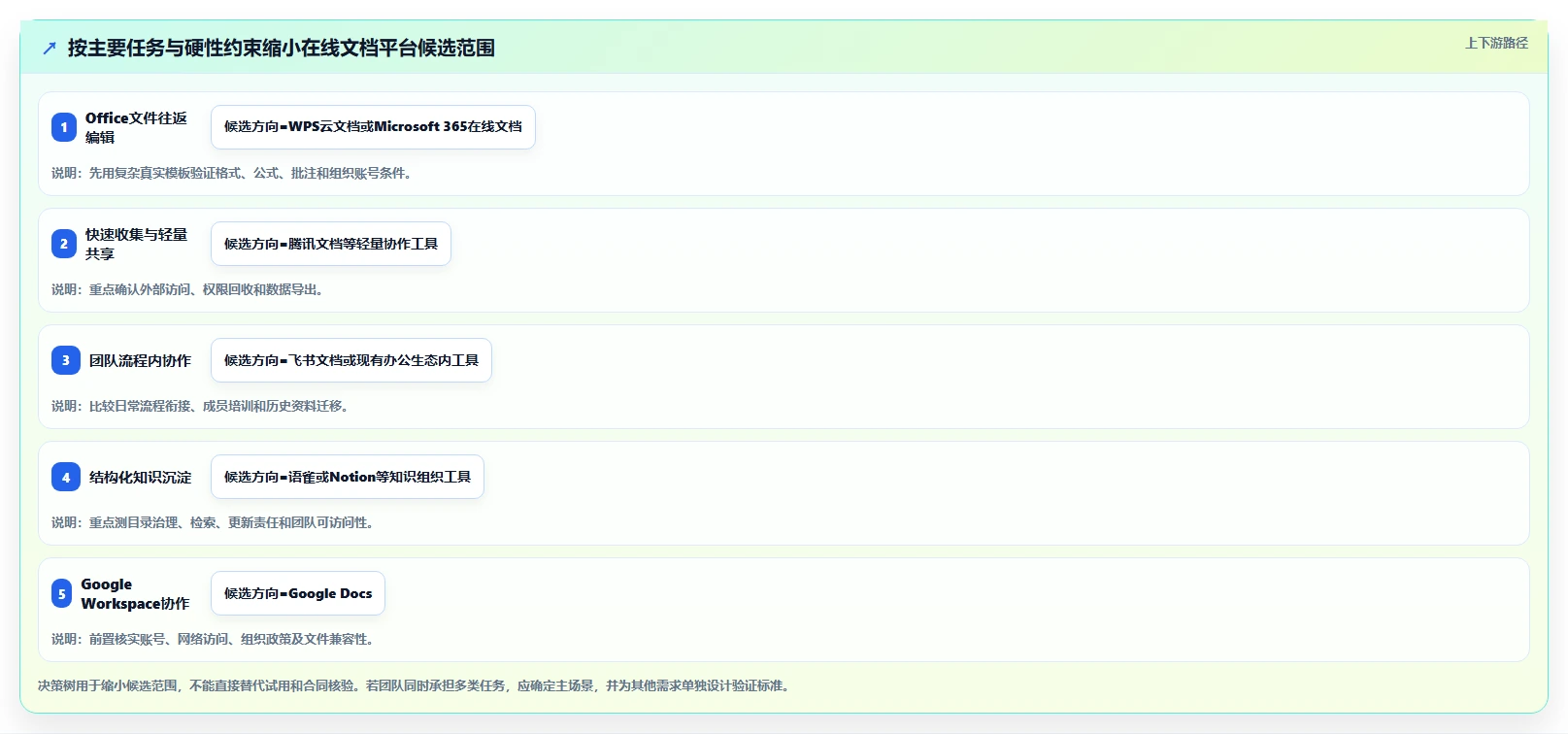The width and height of the screenshot is (1568, 734).
Task: Click the number 4 step badge
Action: (66, 477)
